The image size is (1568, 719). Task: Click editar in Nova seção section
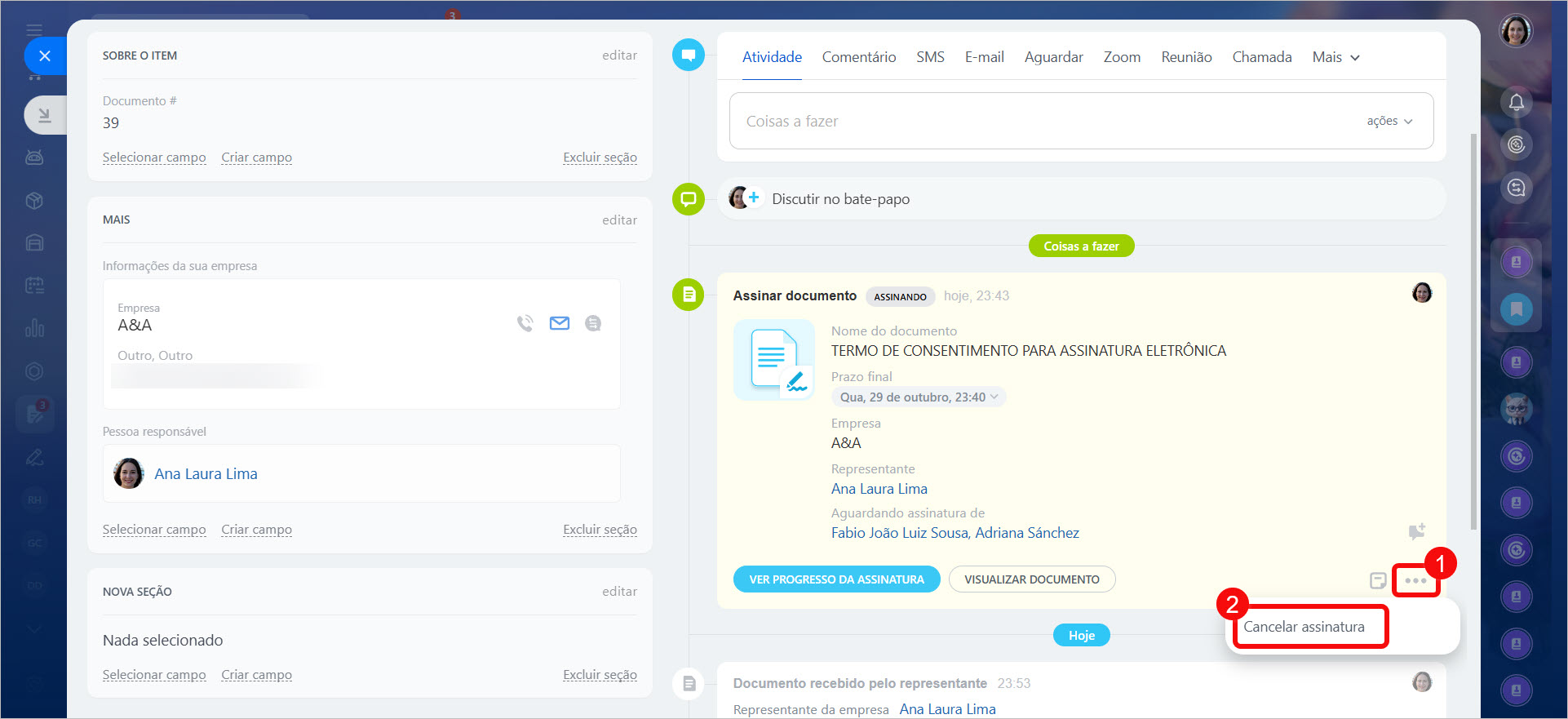pyautogui.click(x=619, y=592)
